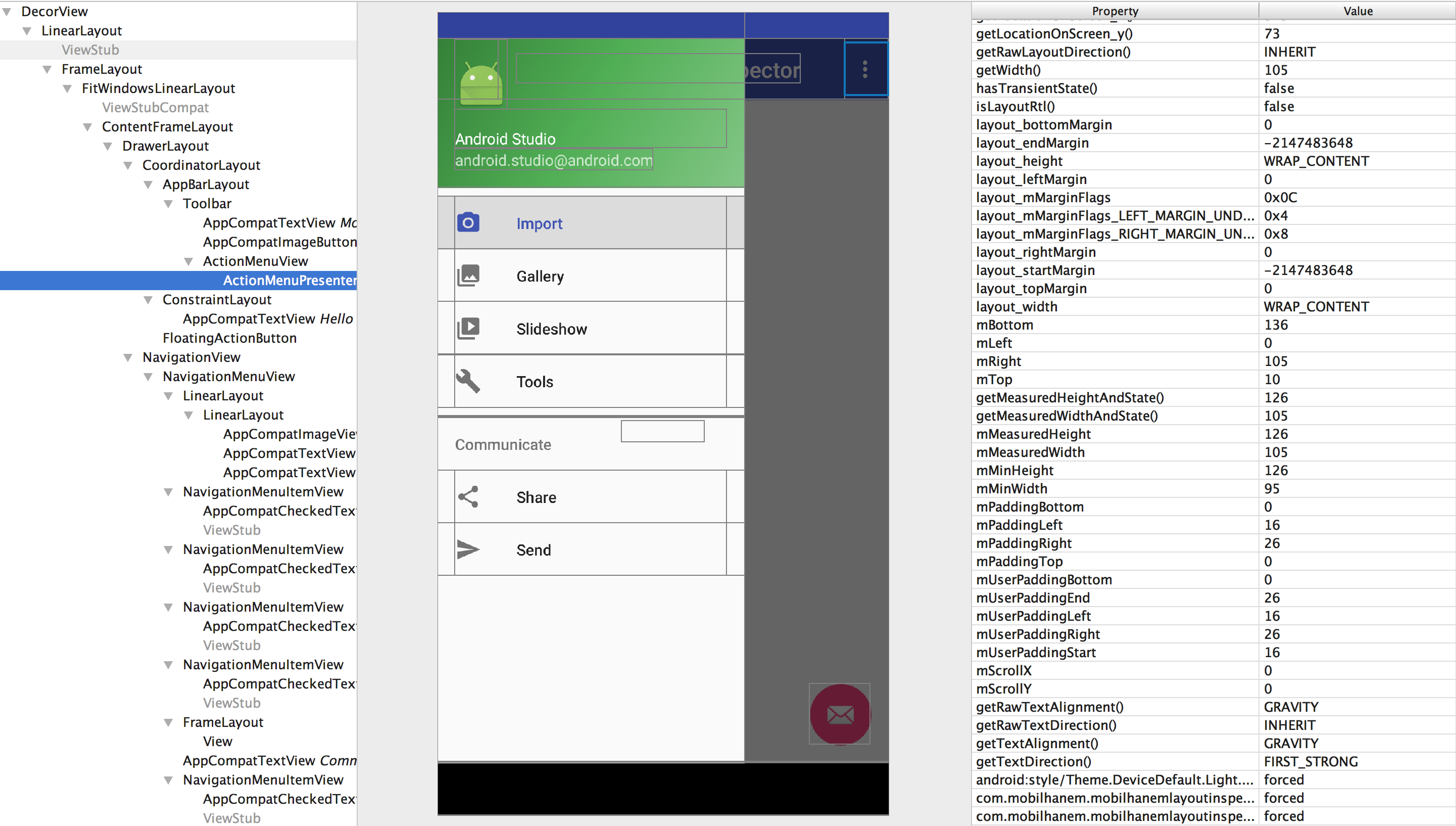Click android.studio@android.com email text
Screen dimensions: 1456x826
coord(553,160)
